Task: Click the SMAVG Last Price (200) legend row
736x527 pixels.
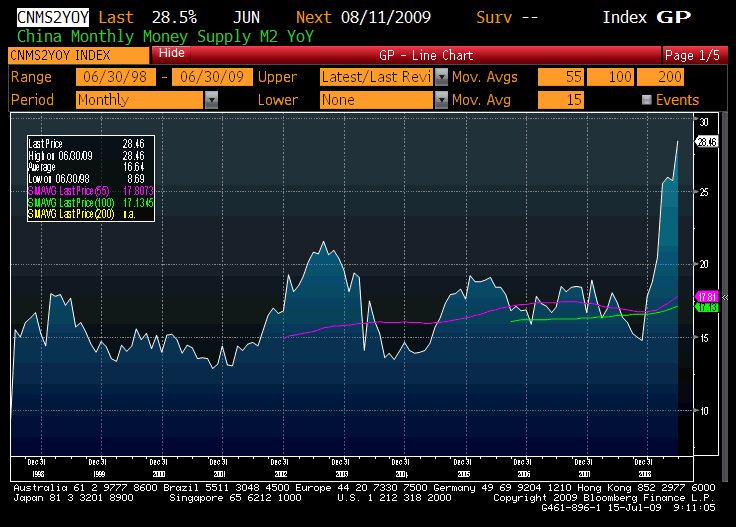Action: [90, 214]
